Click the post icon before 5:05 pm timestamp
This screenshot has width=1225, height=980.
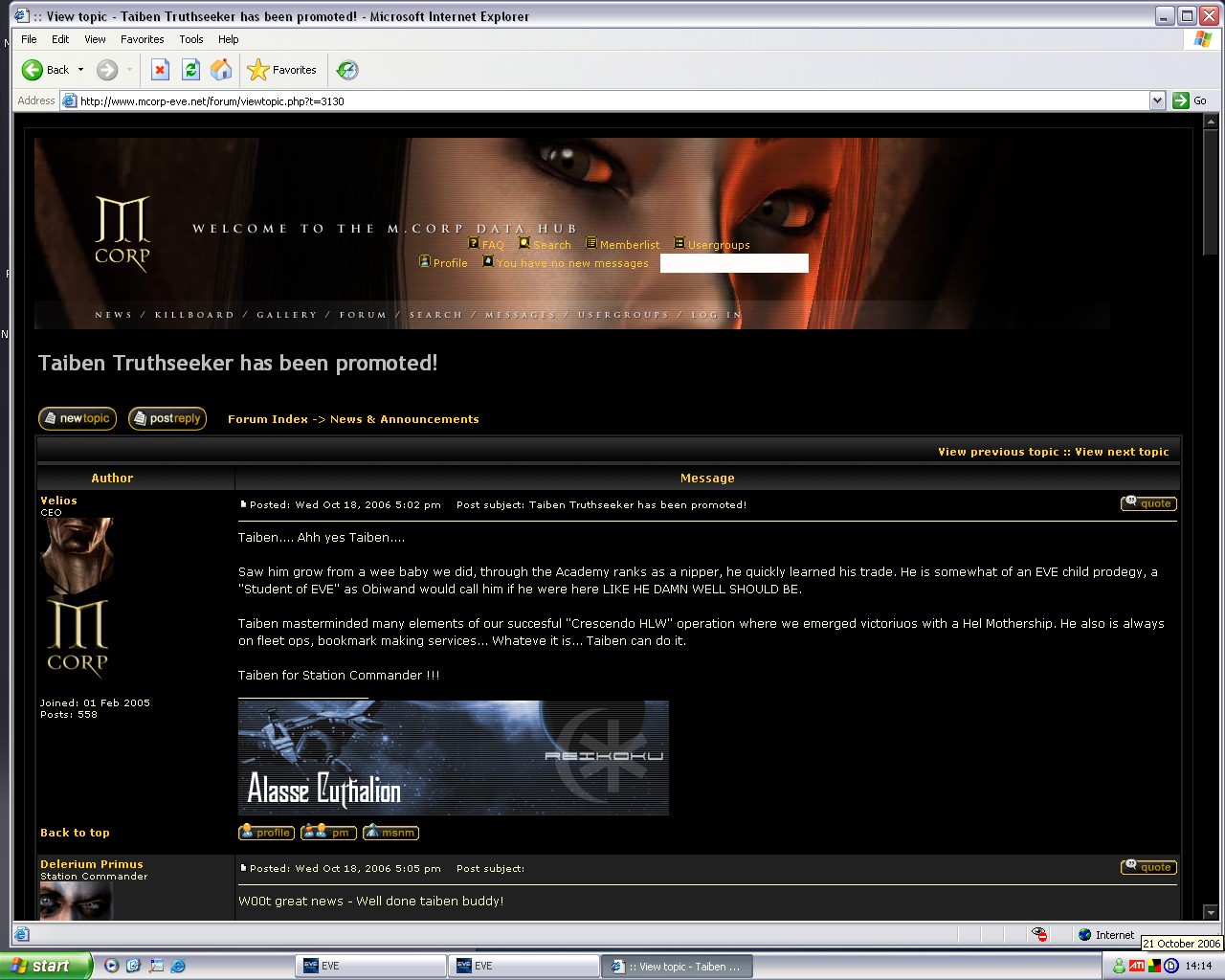[x=243, y=868]
